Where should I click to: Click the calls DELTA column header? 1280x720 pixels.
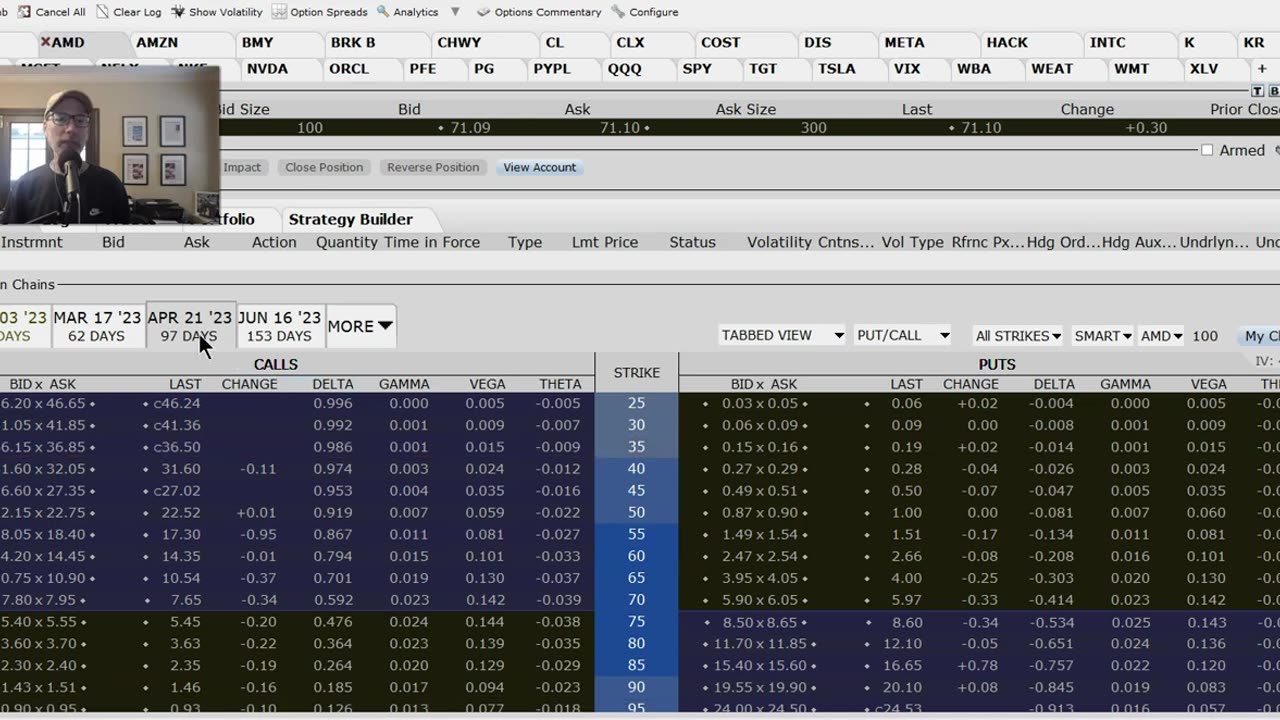(332, 384)
